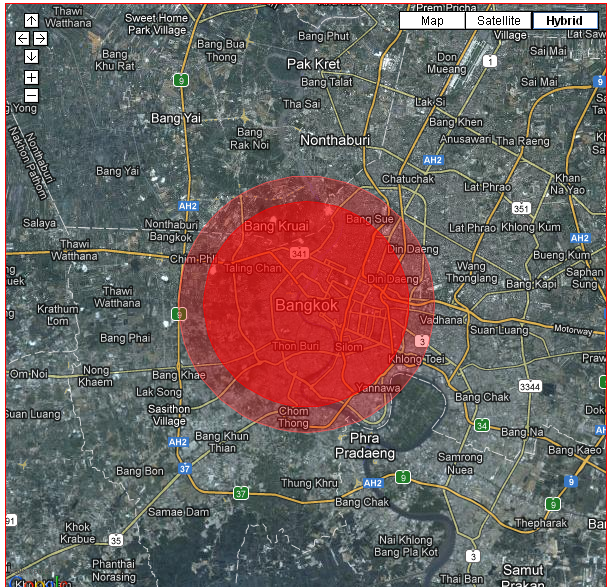The image size is (615, 587).
Task: Click the Nong Khaem label
Action: pos(96,376)
